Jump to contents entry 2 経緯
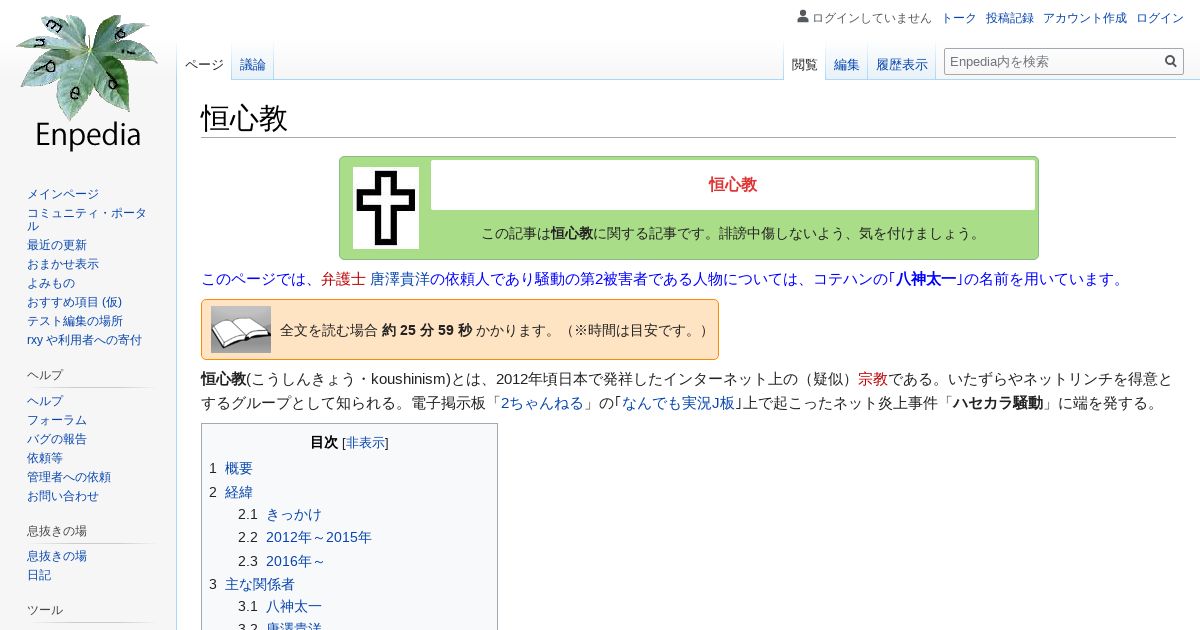The width and height of the screenshot is (1200, 630). (x=231, y=492)
